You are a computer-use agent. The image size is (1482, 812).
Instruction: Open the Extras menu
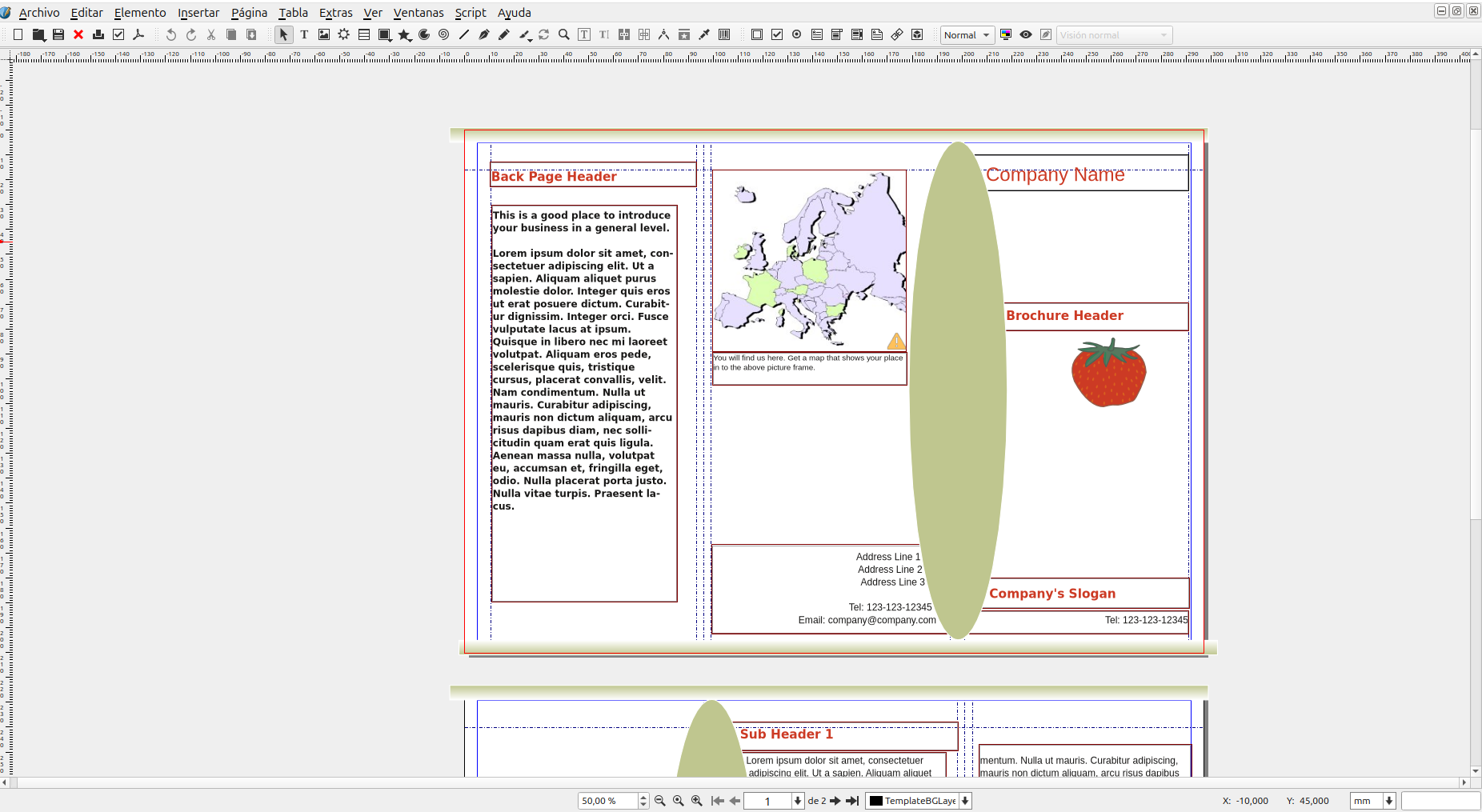pos(335,12)
